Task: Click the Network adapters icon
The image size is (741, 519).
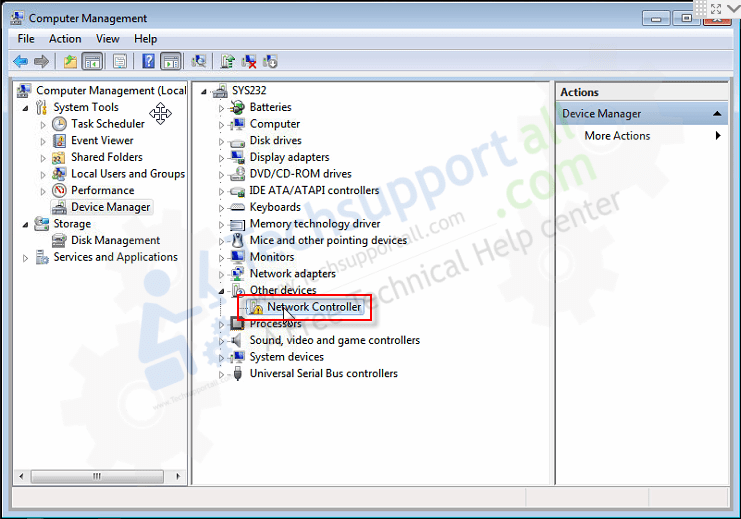Action: point(237,274)
